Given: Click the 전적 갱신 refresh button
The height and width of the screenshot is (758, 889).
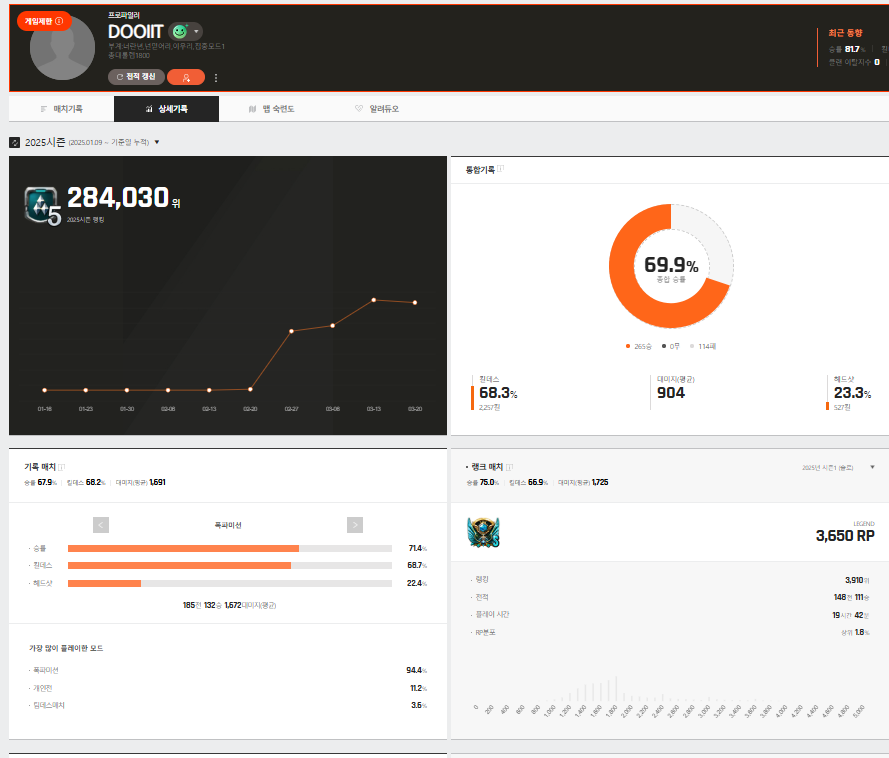Looking at the screenshot, I should pyautogui.click(x=136, y=77).
